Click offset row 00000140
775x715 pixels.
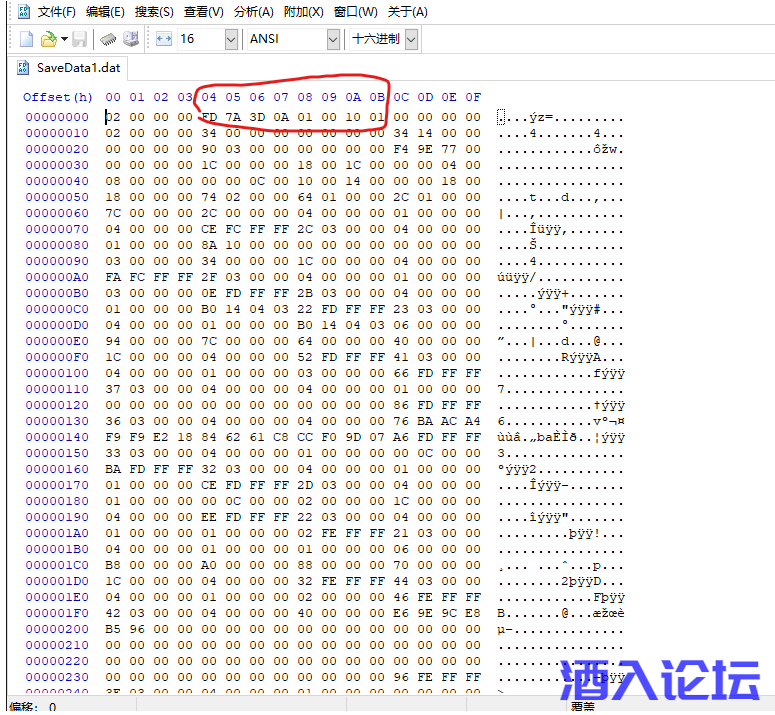tap(57, 437)
